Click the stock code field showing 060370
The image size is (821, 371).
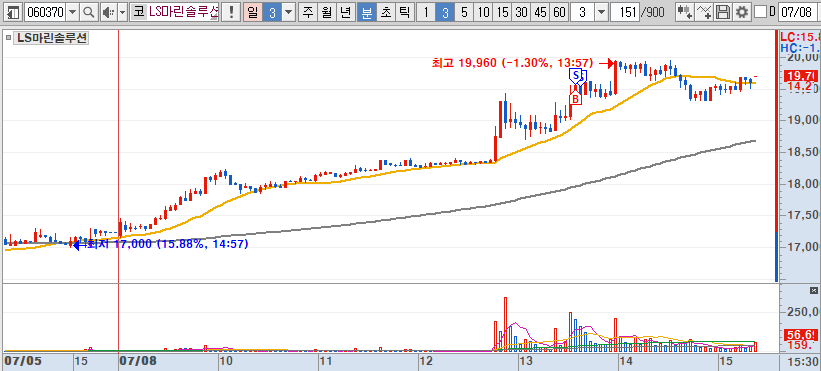[46, 12]
